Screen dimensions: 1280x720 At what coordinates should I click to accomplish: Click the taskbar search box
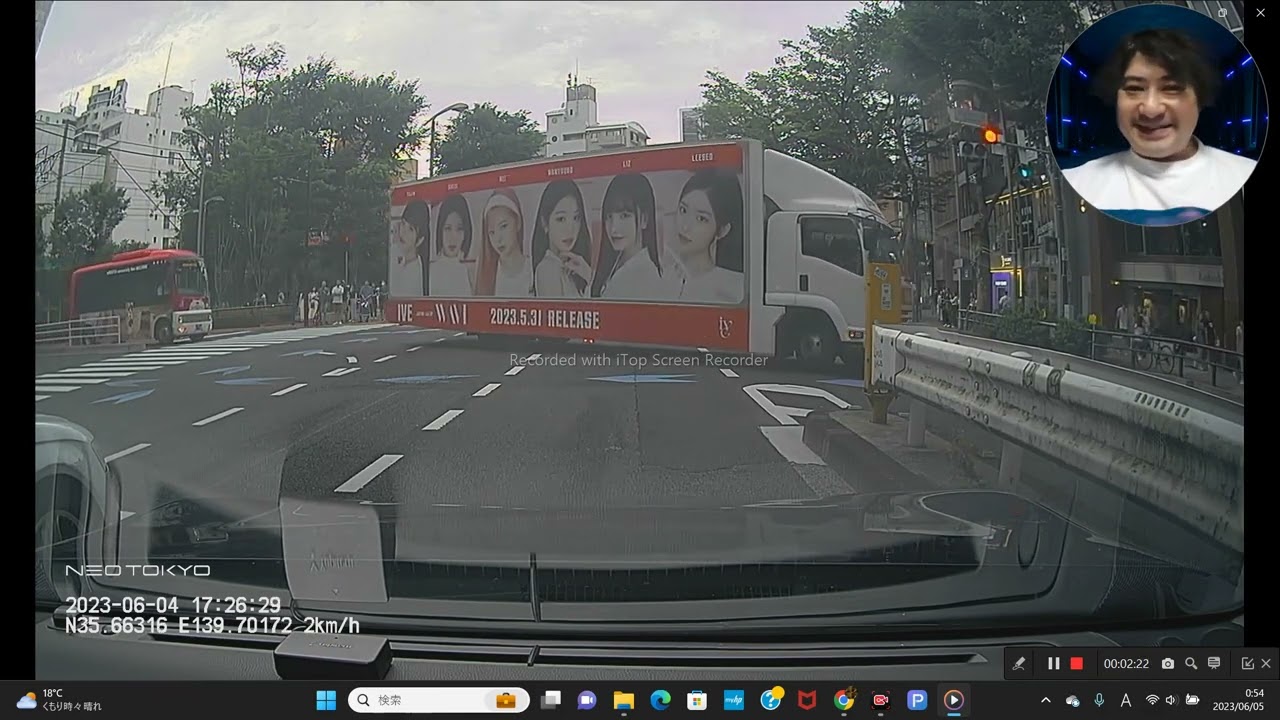438,700
